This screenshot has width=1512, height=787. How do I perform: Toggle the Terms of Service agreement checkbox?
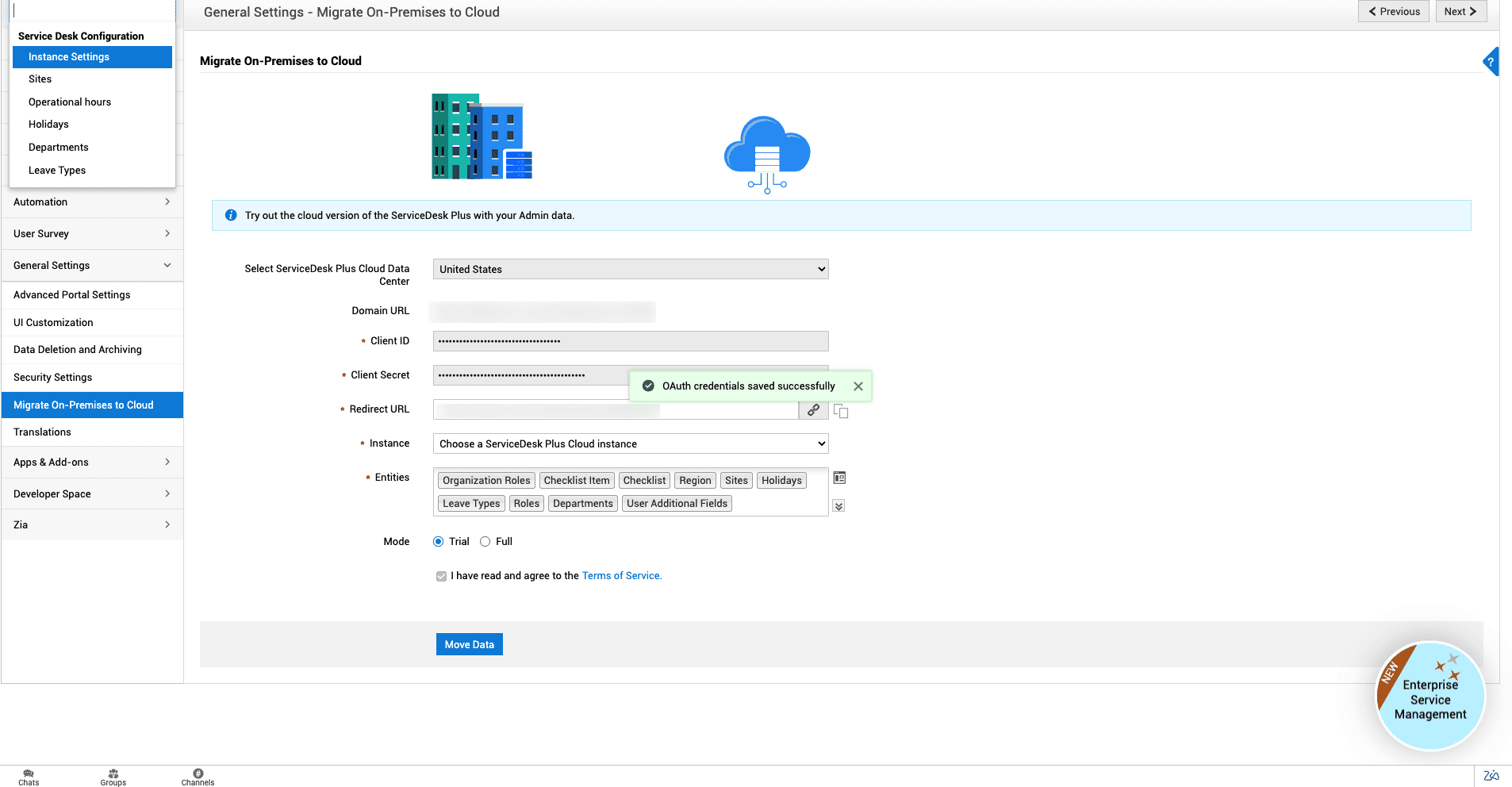pyautogui.click(x=441, y=576)
